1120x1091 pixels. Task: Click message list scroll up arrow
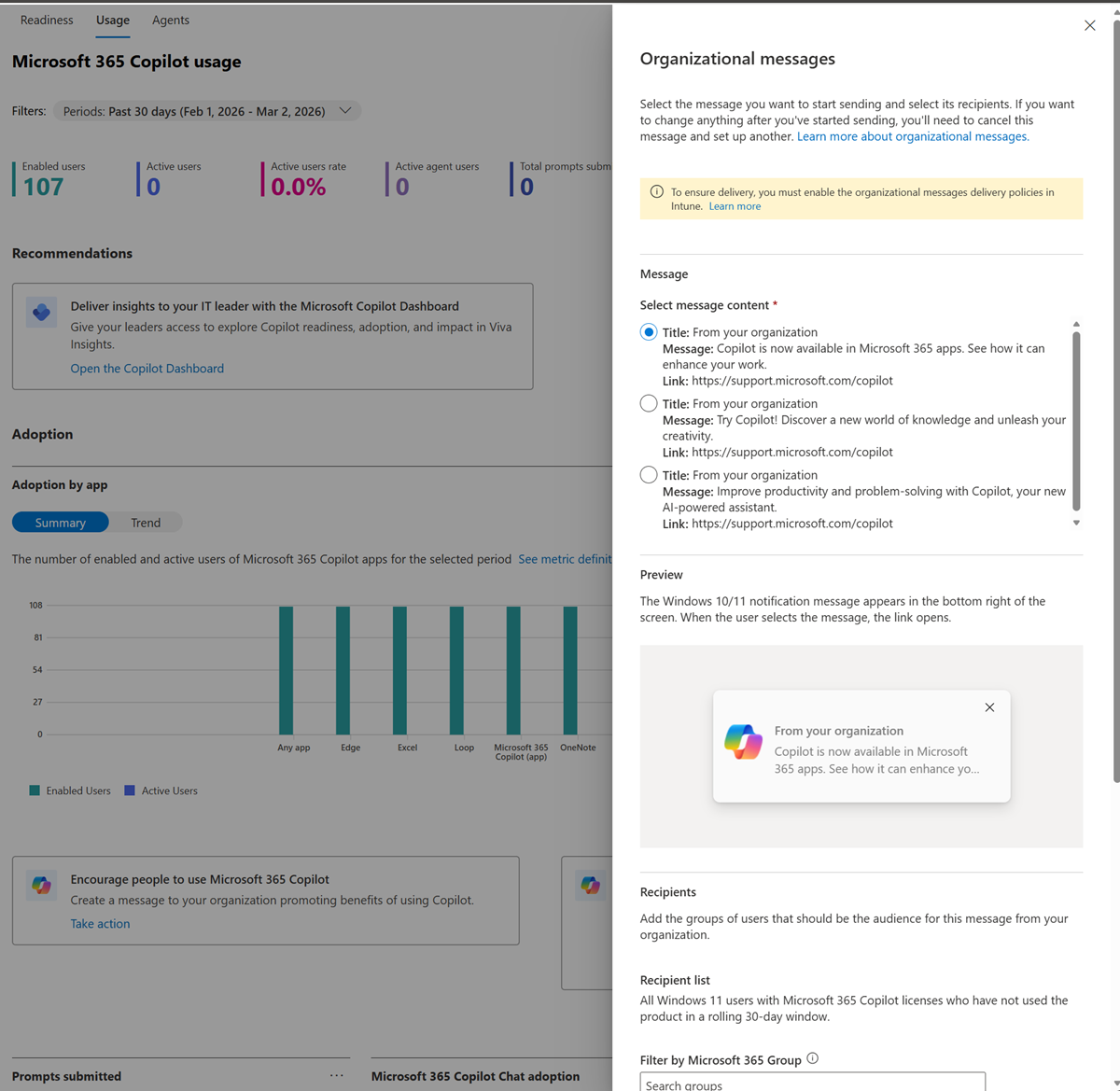click(1076, 324)
